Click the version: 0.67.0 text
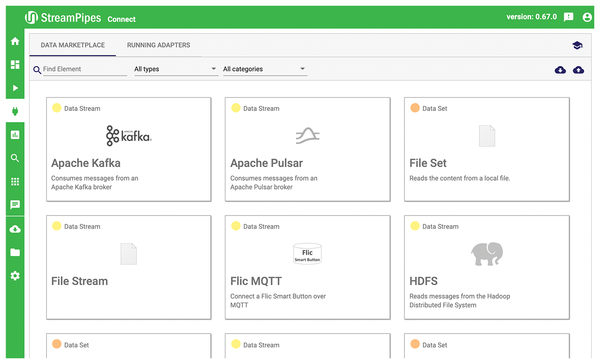Viewport: 600px width, 364px height. [x=532, y=17]
